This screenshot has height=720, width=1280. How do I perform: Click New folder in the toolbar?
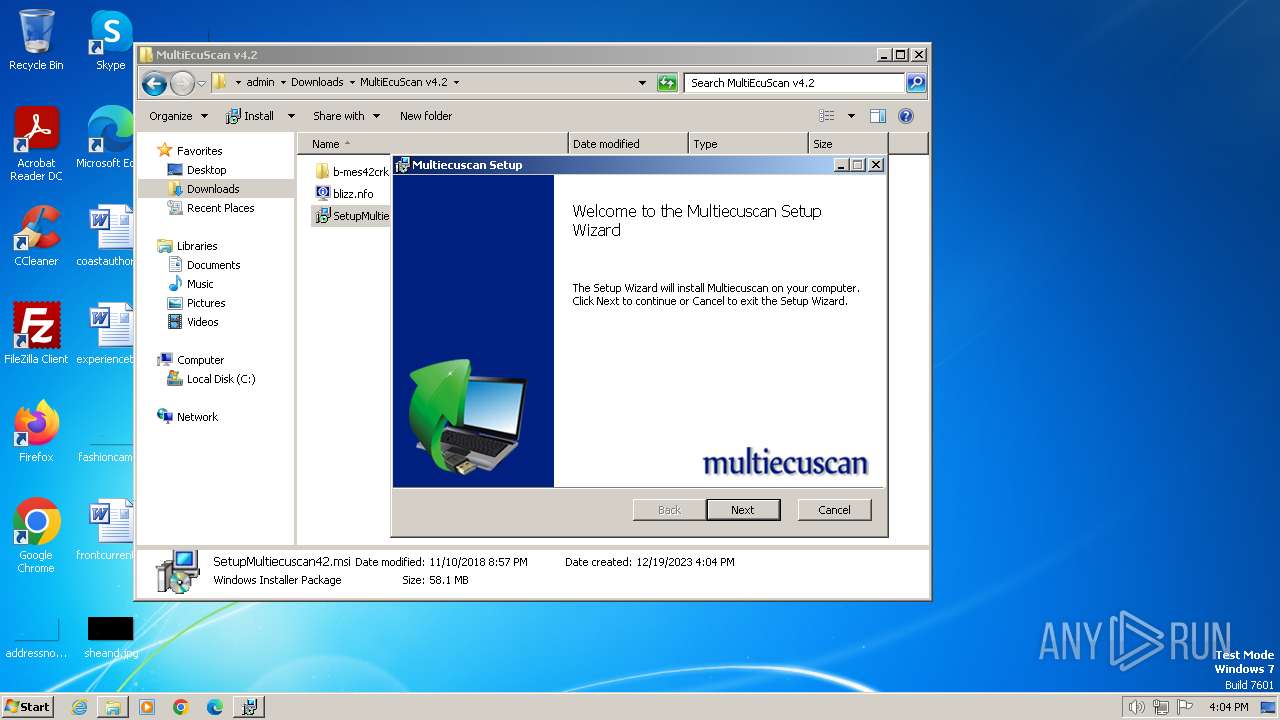pos(426,116)
